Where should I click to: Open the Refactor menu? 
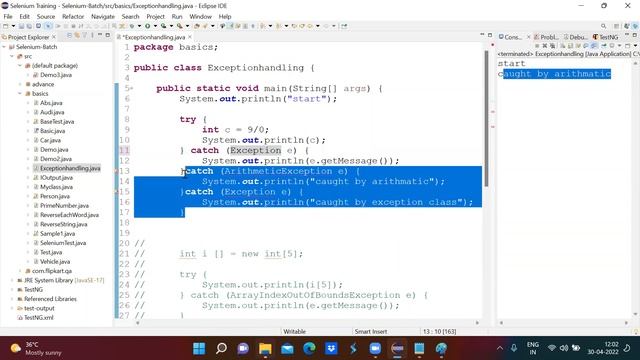[73, 16]
